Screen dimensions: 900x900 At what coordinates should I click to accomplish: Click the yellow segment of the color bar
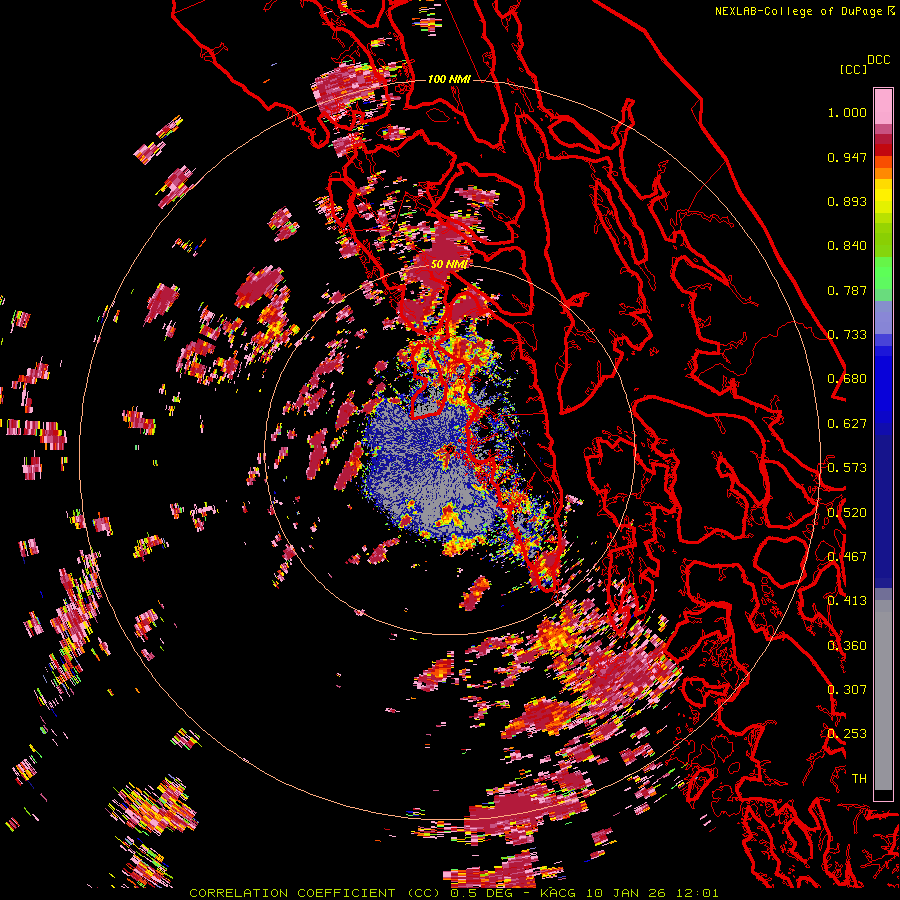883,197
